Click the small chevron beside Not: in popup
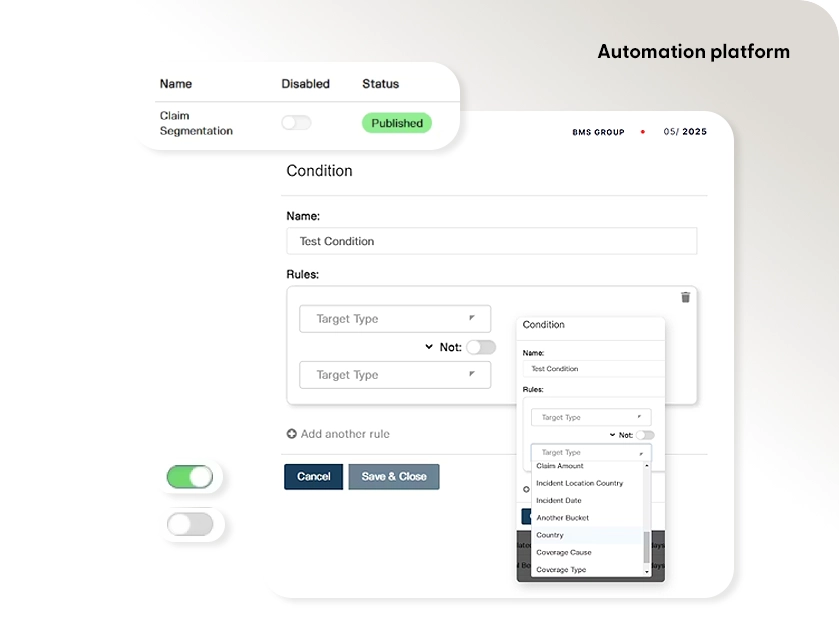 point(612,435)
